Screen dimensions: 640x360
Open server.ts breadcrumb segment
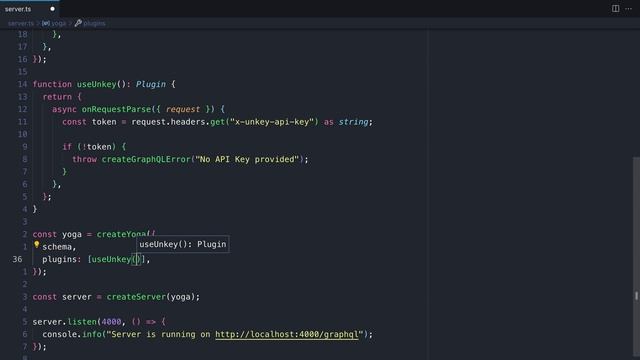coord(21,23)
